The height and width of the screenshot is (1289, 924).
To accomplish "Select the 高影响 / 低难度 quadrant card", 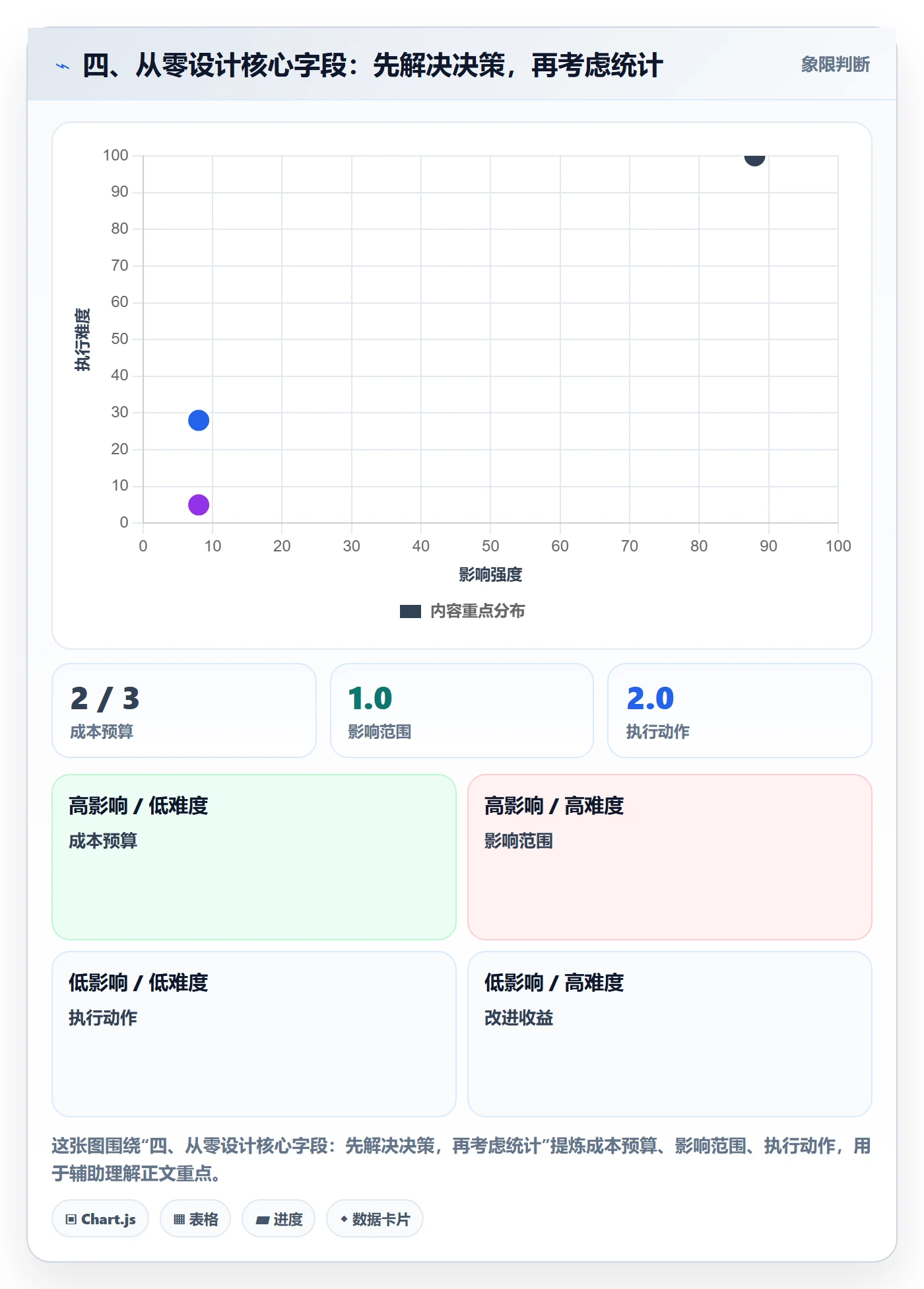I will 254,857.
